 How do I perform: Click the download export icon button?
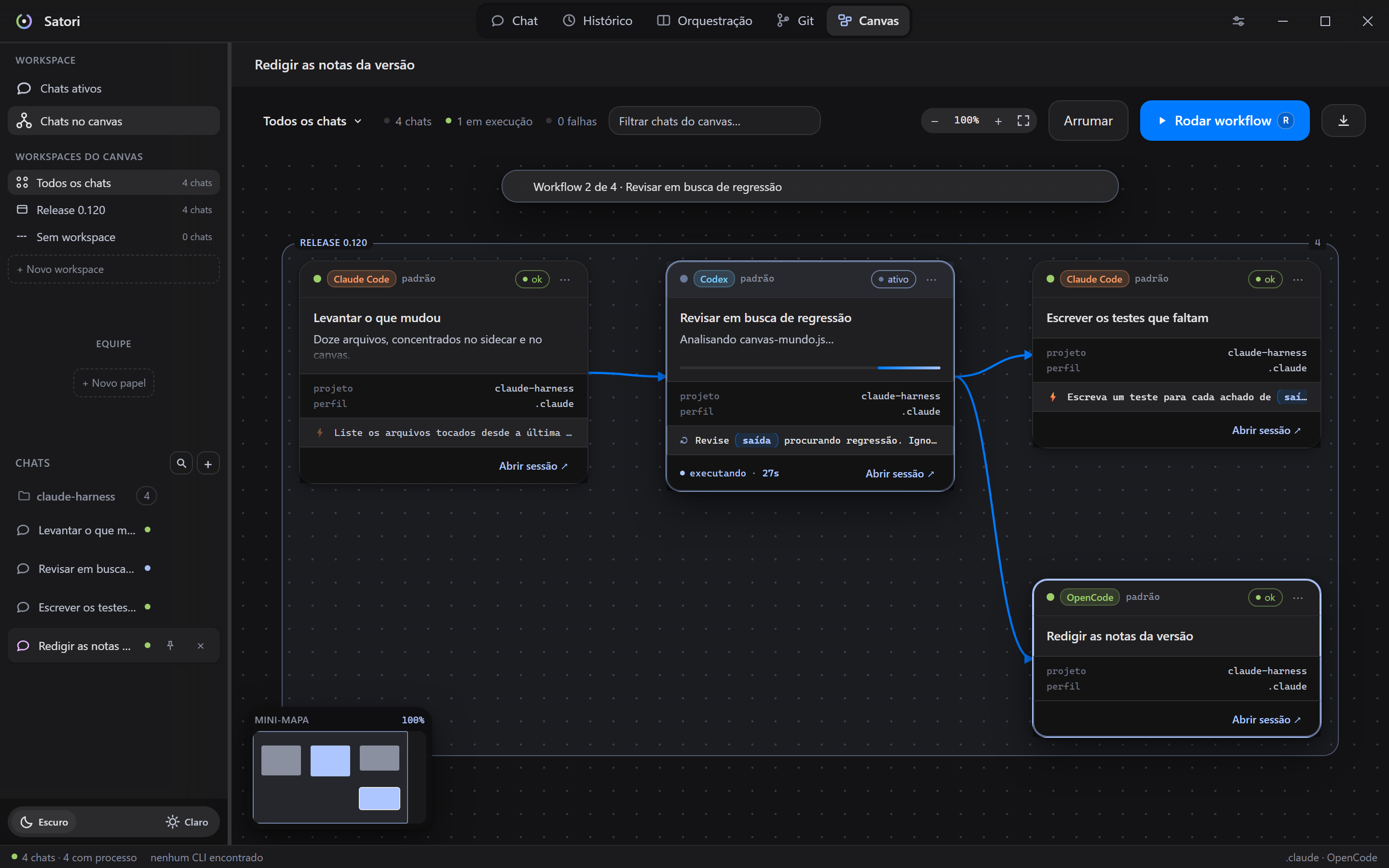click(1343, 121)
